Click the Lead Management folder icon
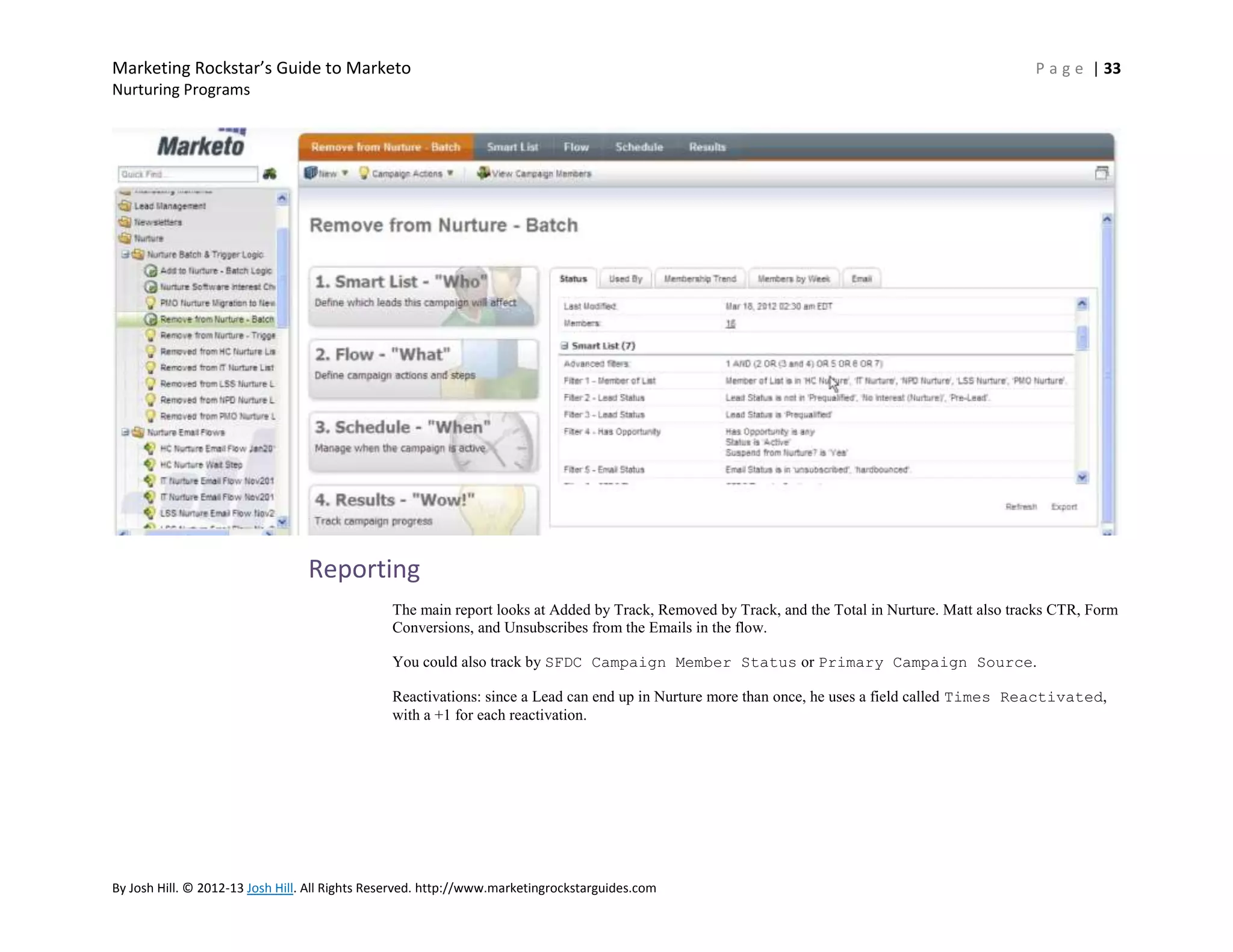This screenshot has height=952, width=1233. [x=125, y=206]
